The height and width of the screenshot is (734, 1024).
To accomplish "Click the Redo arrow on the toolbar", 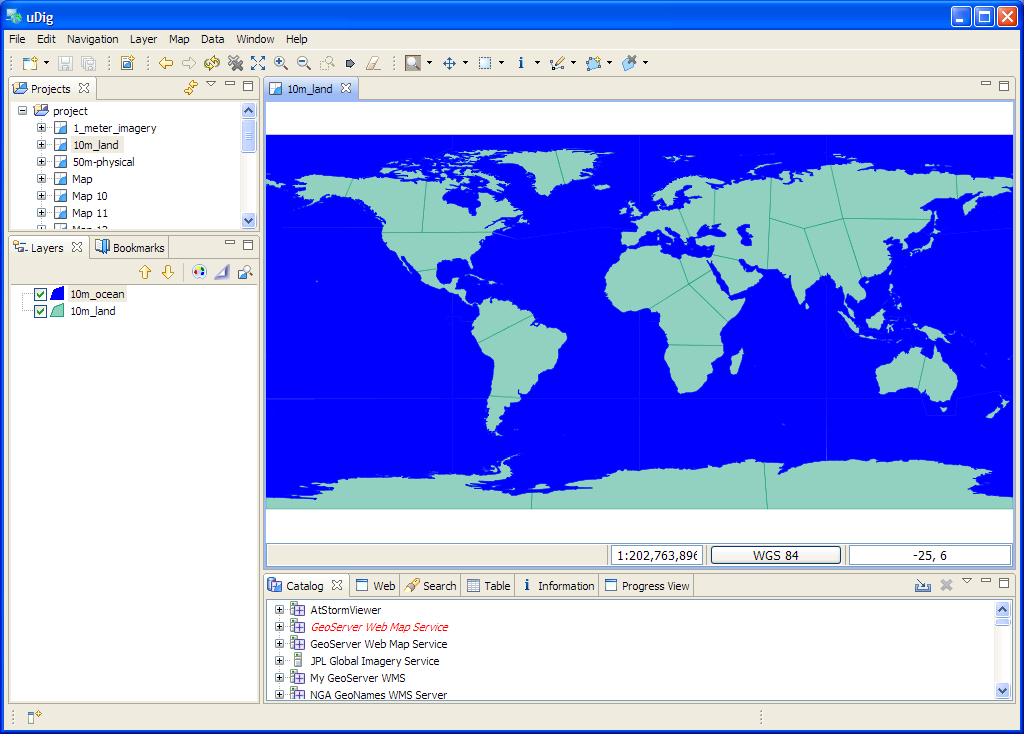I will pos(188,62).
